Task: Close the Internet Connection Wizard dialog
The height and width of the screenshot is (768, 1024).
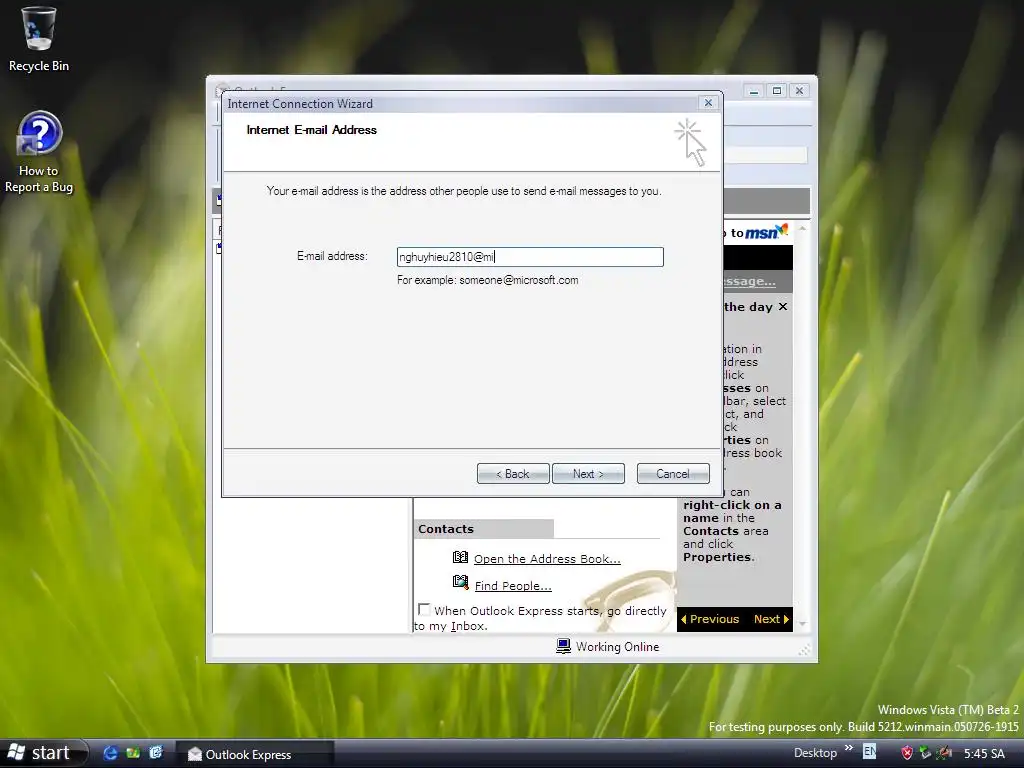Action: coord(708,103)
